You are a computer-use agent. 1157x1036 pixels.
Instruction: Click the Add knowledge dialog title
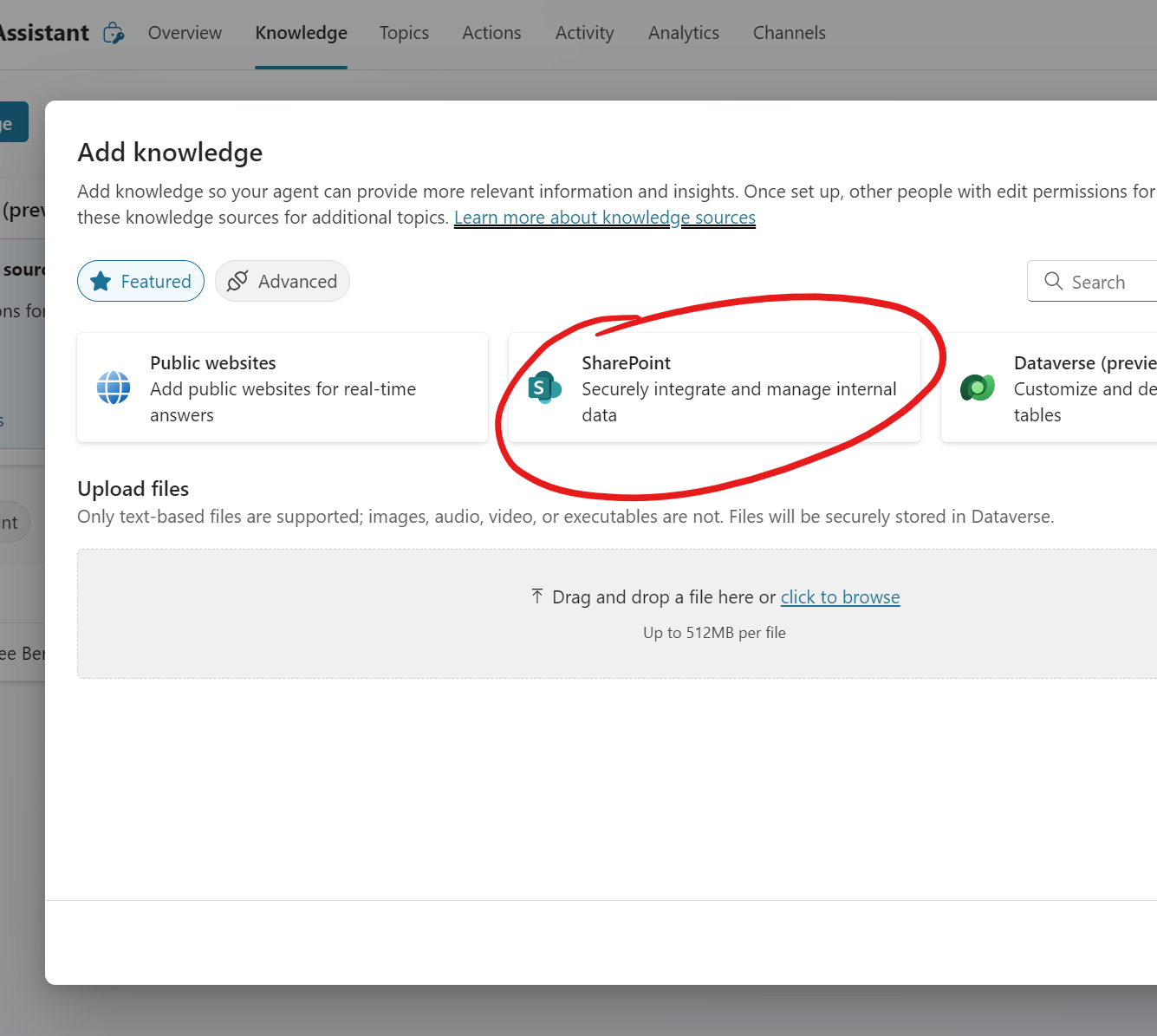pos(170,153)
